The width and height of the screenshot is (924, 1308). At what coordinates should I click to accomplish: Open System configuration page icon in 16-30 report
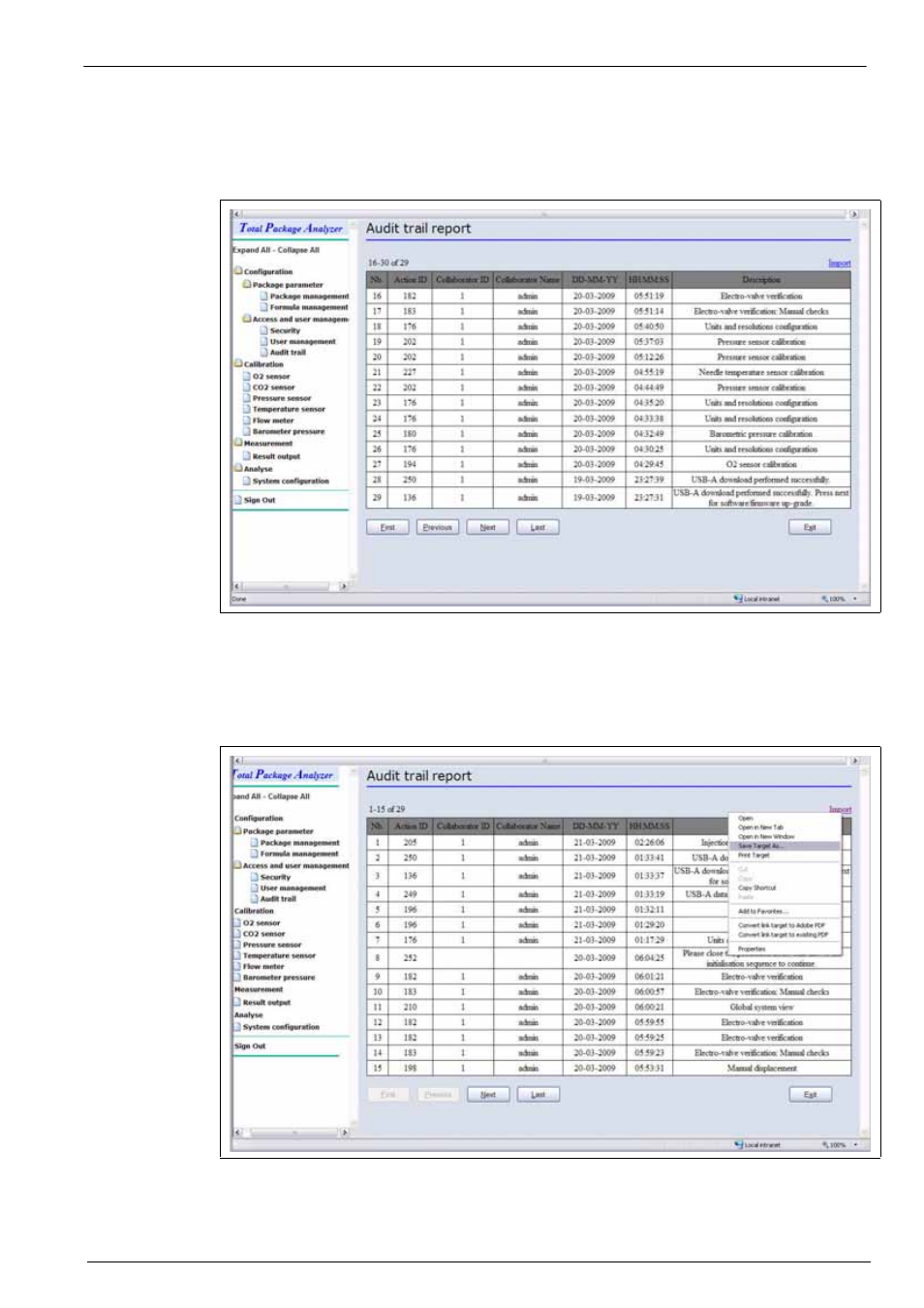[x=247, y=481]
